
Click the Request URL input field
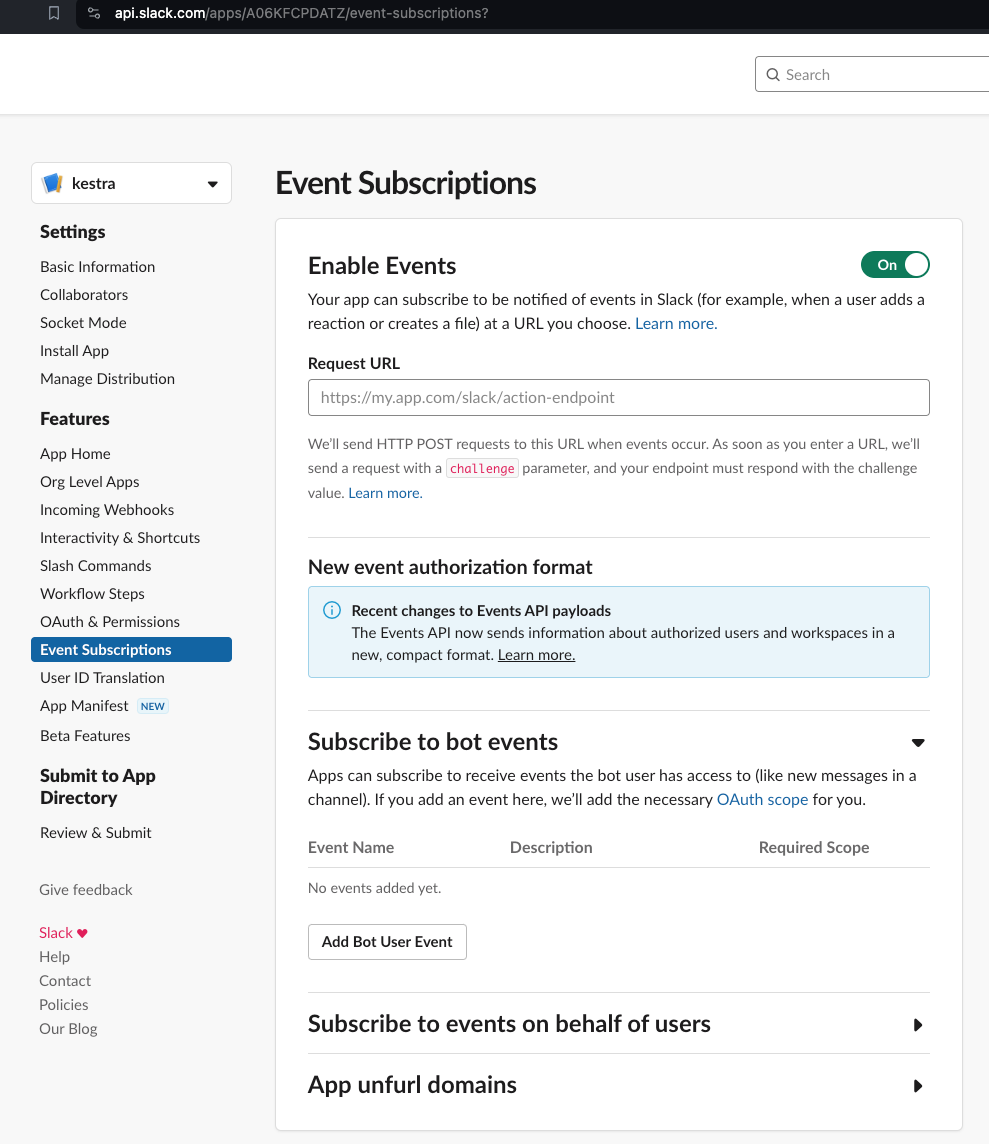pos(618,397)
